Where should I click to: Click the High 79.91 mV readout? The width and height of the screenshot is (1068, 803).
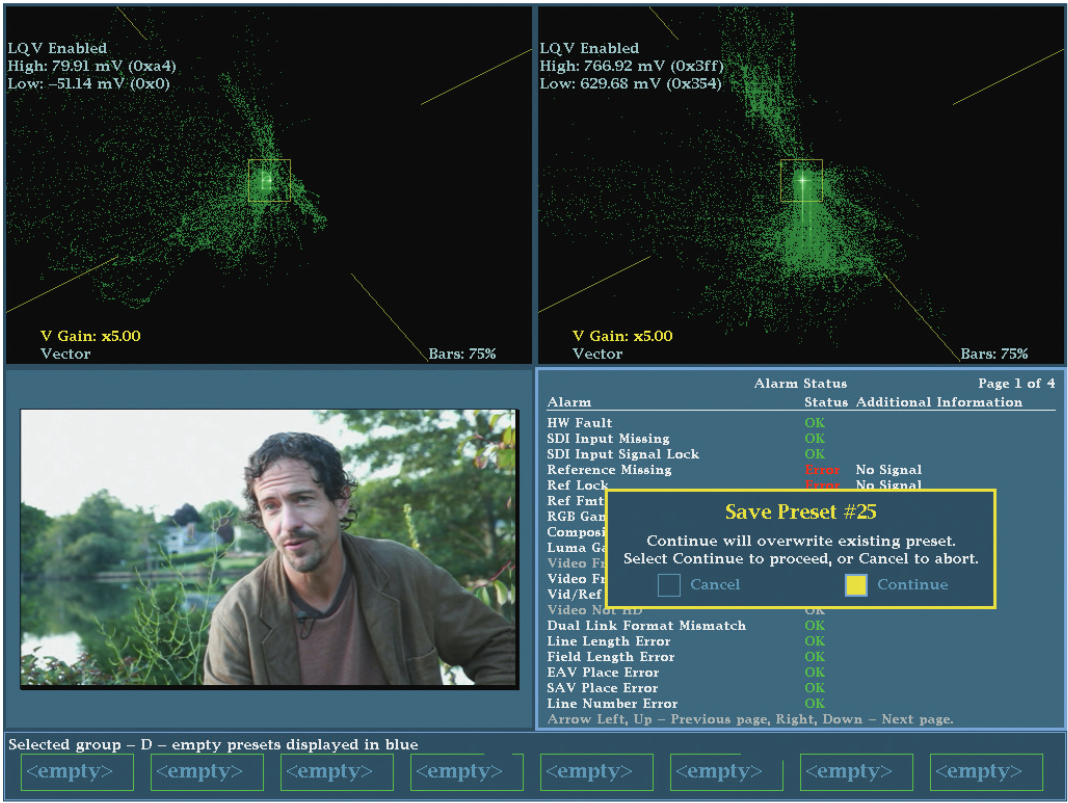[92, 66]
